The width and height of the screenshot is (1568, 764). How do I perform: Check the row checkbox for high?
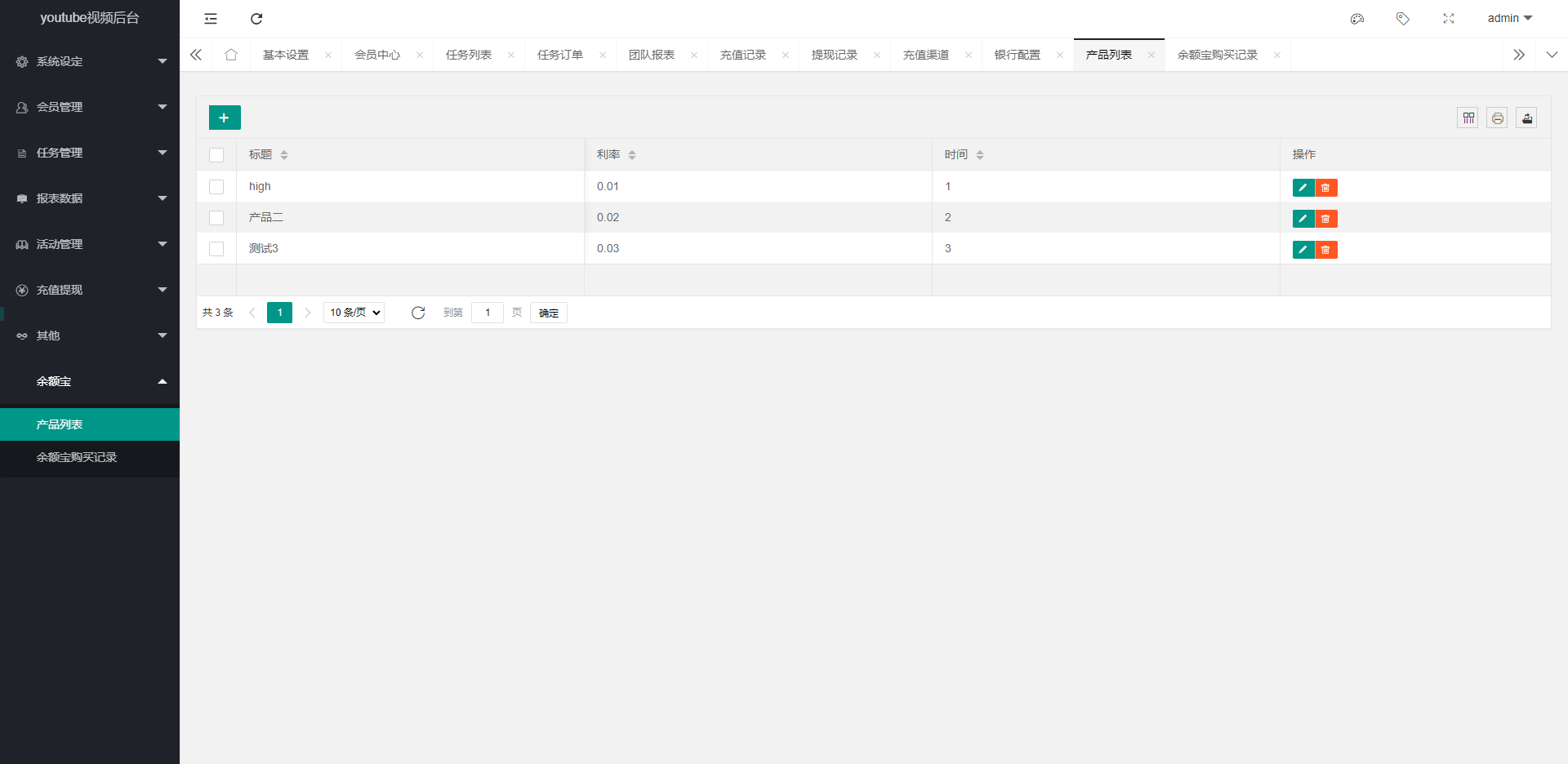(x=216, y=187)
